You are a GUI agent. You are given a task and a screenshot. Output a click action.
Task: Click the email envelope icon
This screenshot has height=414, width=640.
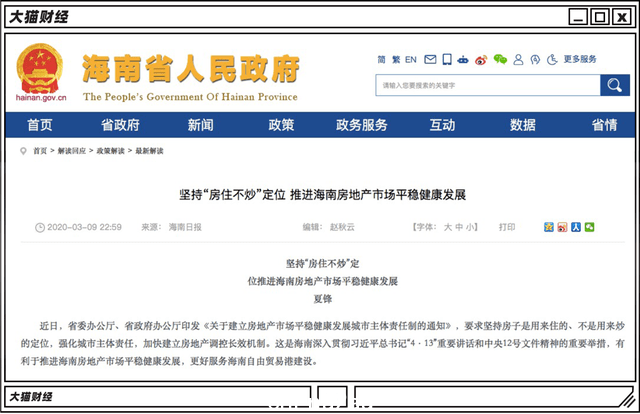[430, 60]
